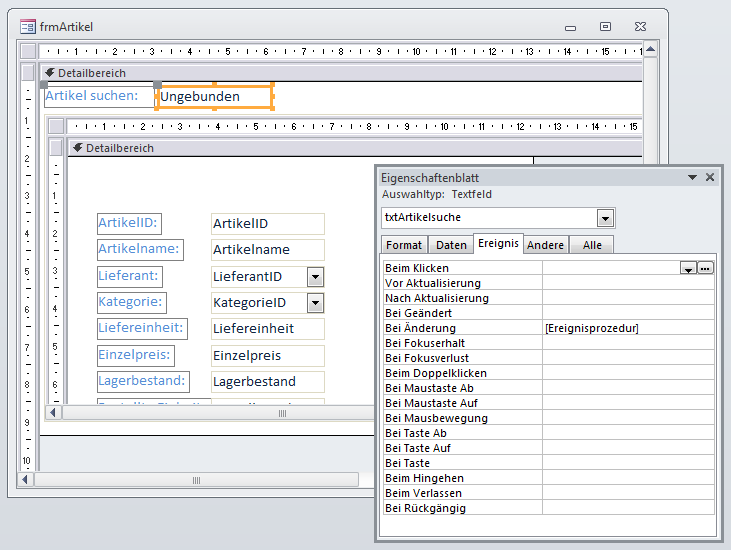Screen dimensions: 731x550
Task: Switch to the Format tab
Action: pyautogui.click(x=404, y=245)
